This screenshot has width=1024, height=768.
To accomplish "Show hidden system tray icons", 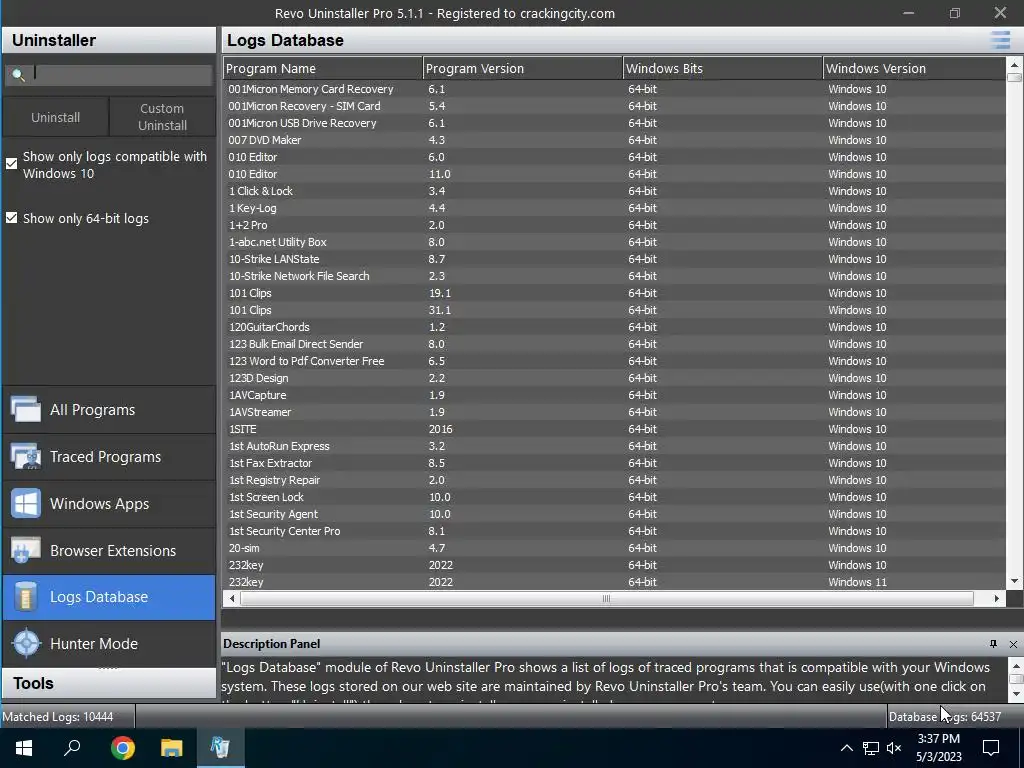I will pos(846,748).
